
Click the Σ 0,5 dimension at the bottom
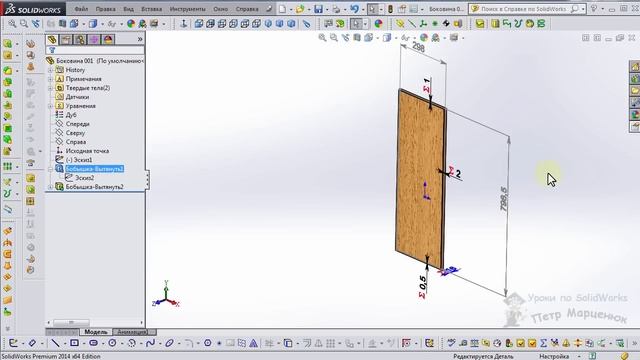click(422, 287)
